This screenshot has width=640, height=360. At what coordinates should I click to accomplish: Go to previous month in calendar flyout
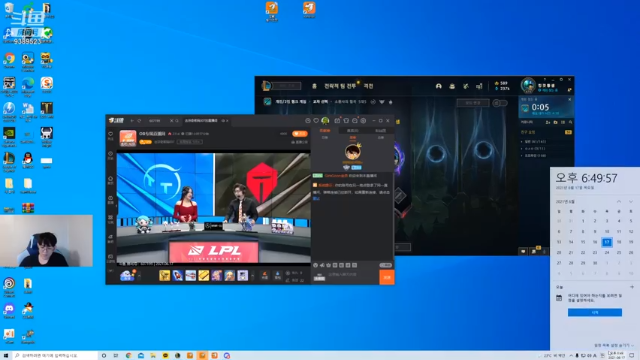(x=619, y=202)
